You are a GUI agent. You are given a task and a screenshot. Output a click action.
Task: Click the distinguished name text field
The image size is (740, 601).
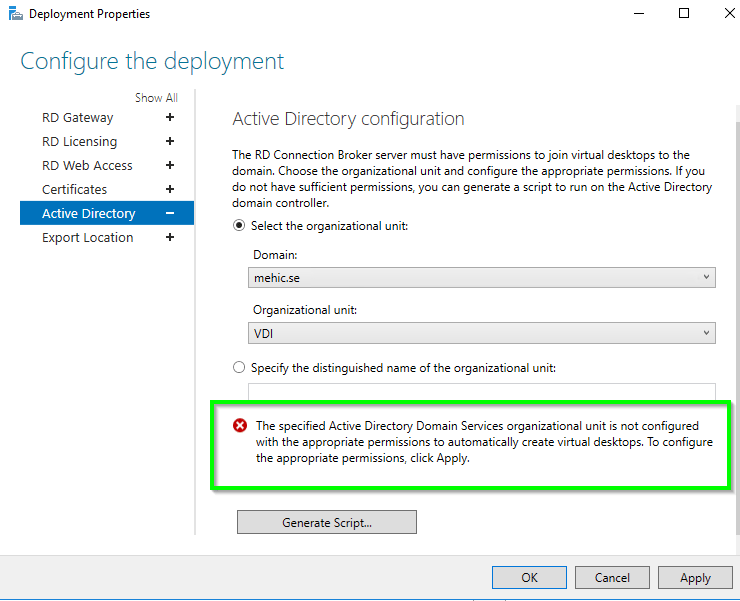tap(481, 392)
